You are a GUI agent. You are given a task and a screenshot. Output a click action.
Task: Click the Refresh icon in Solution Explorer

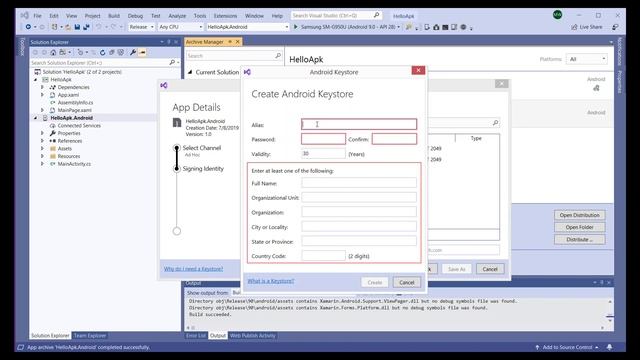(102, 53)
